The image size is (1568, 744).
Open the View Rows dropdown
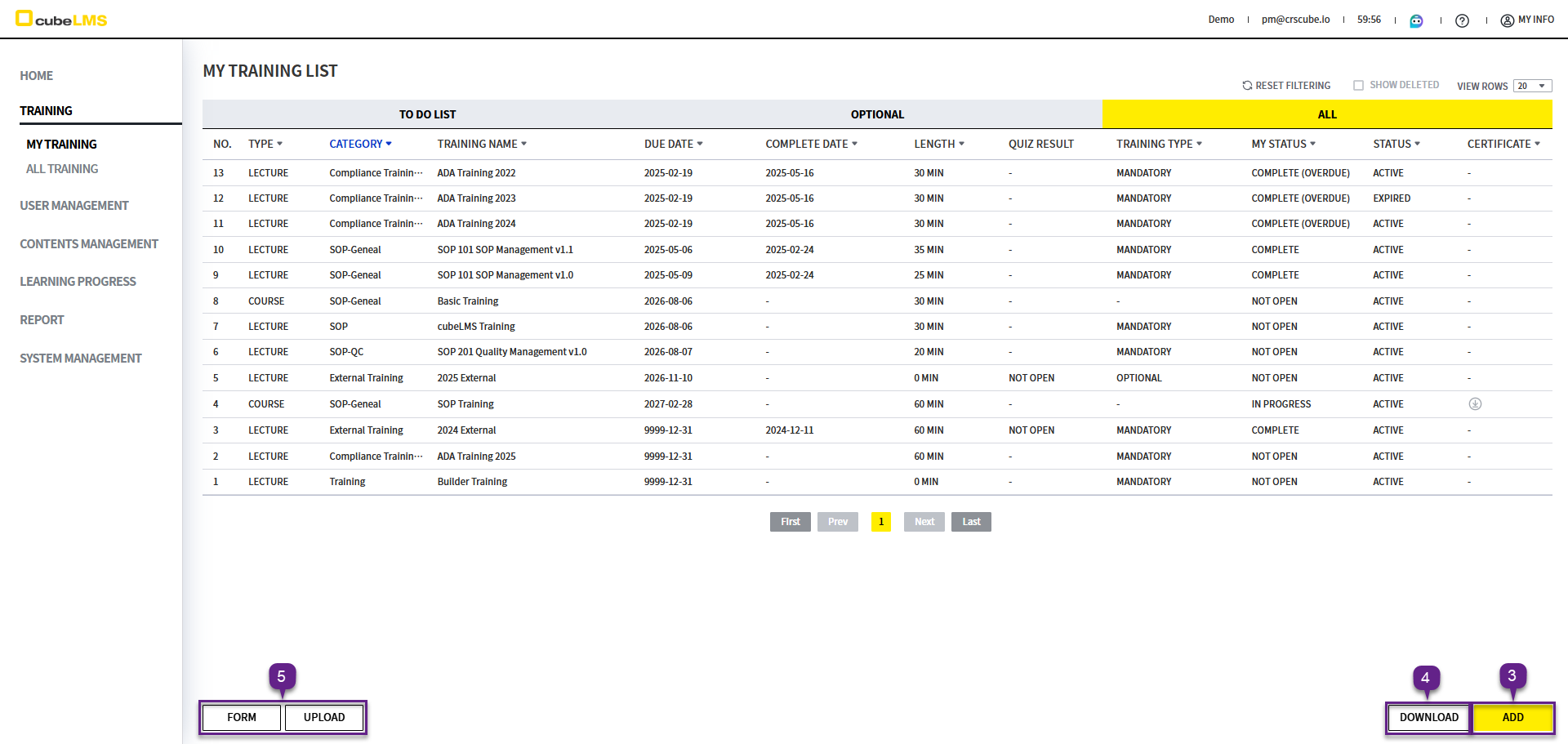pyautogui.click(x=1532, y=86)
